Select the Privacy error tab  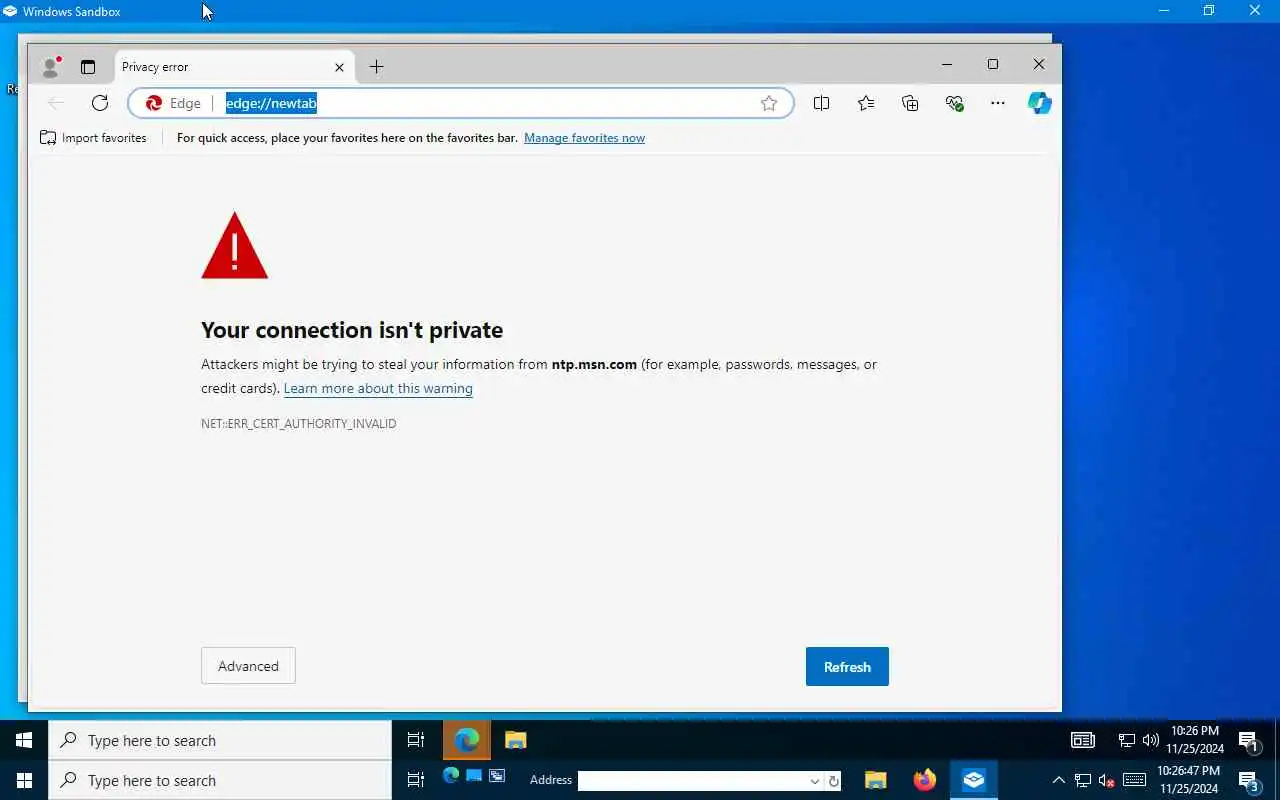(233, 67)
